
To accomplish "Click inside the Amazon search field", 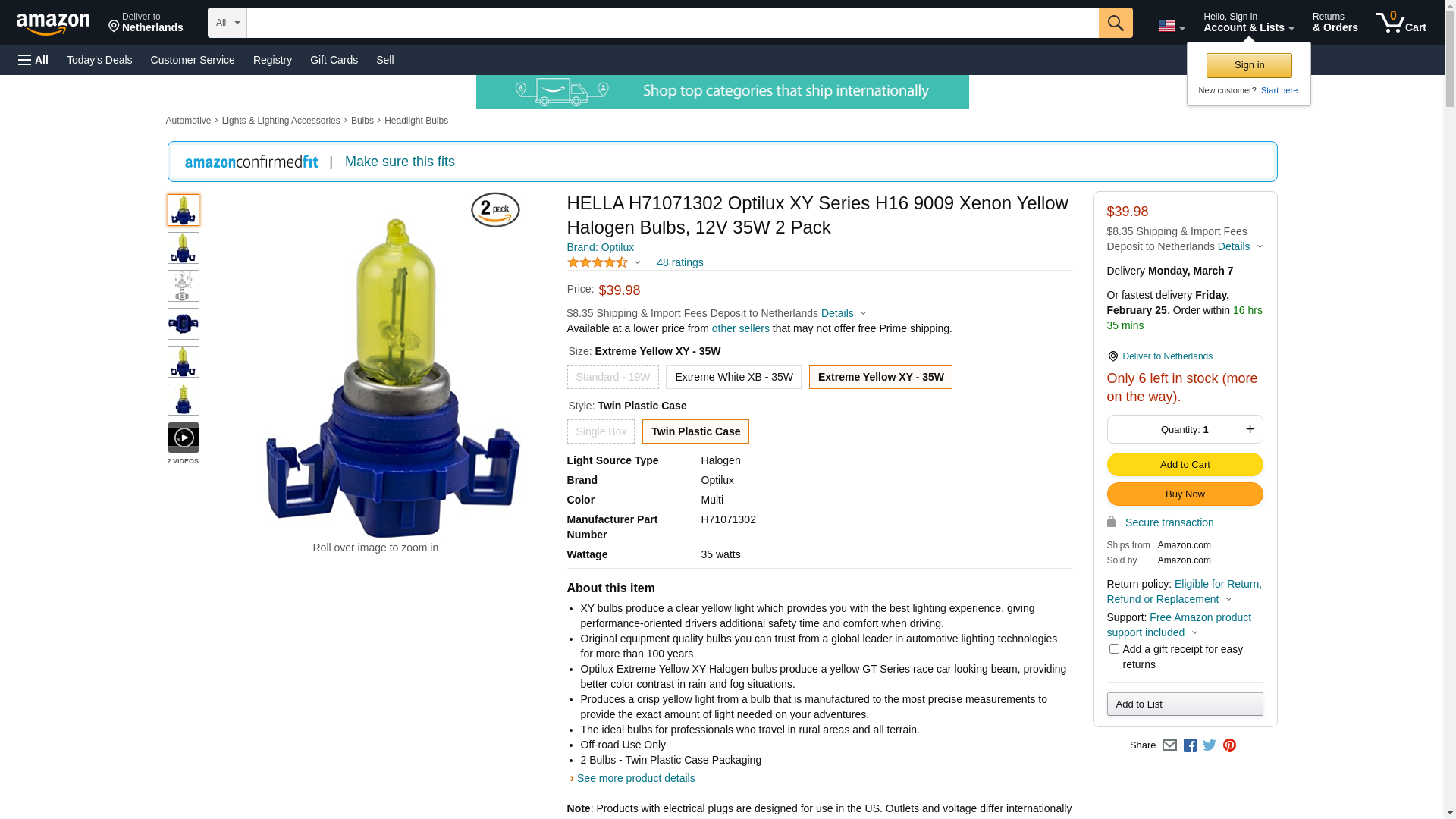I will (x=673, y=23).
